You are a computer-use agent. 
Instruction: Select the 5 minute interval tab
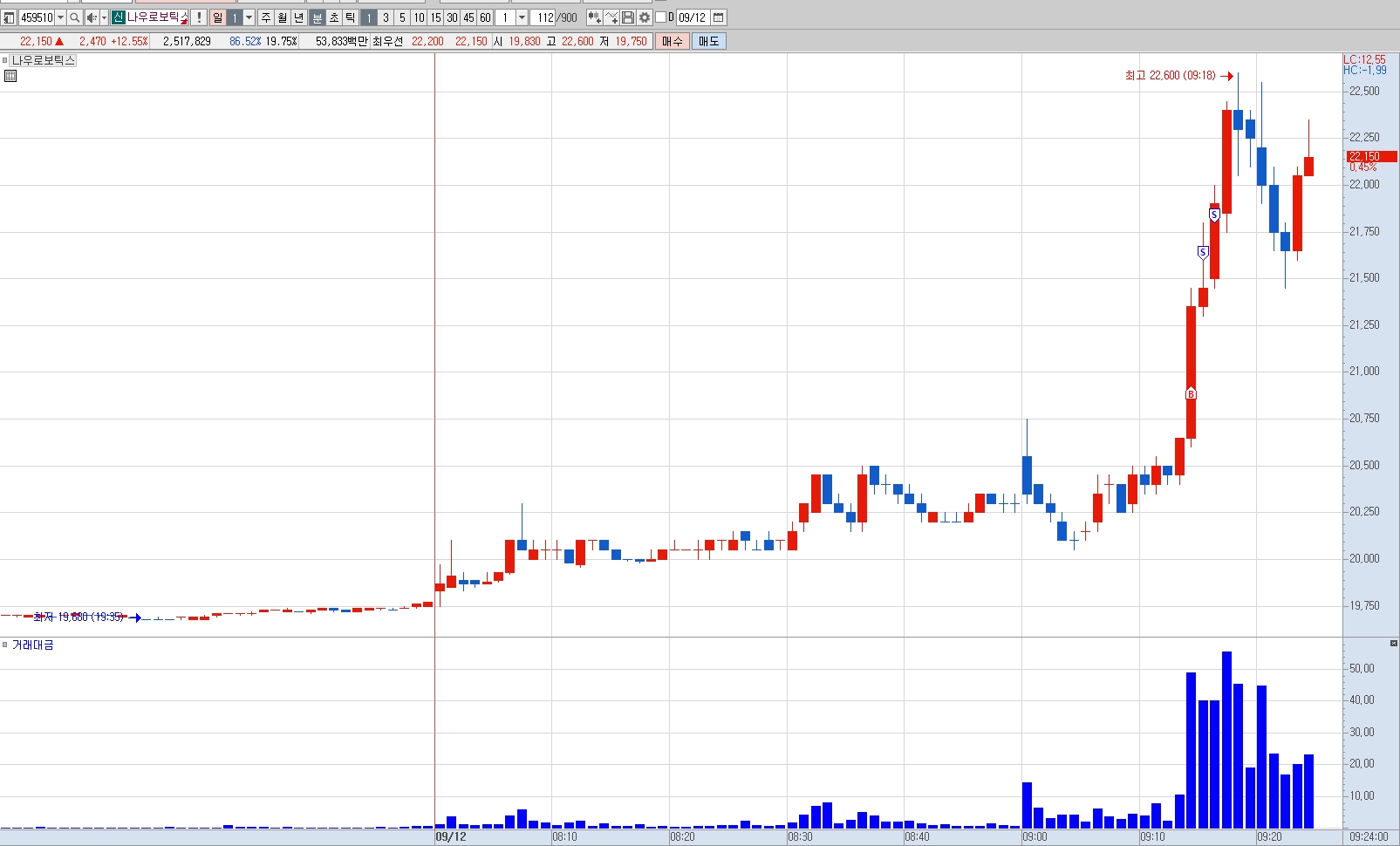(x=402, y=17)
